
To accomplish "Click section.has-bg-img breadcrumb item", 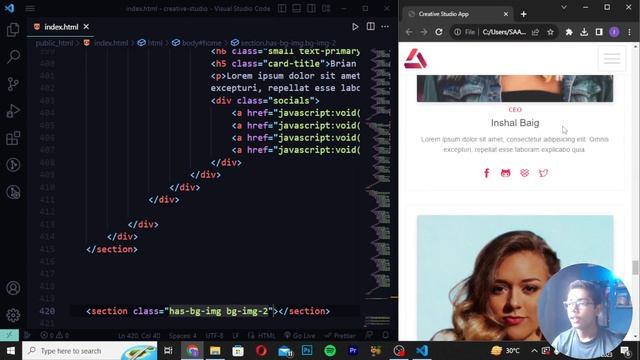I will point(284,43).
